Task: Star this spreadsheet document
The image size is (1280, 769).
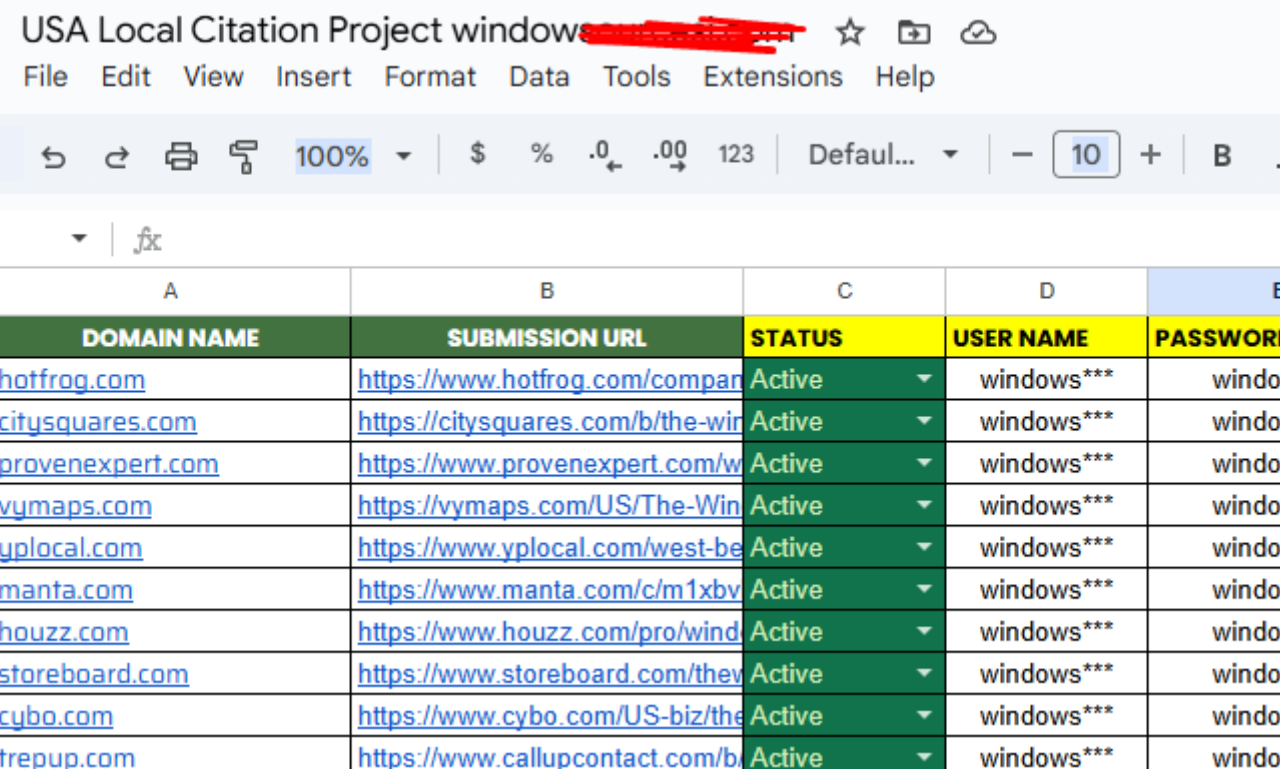Action: point(849,33)
